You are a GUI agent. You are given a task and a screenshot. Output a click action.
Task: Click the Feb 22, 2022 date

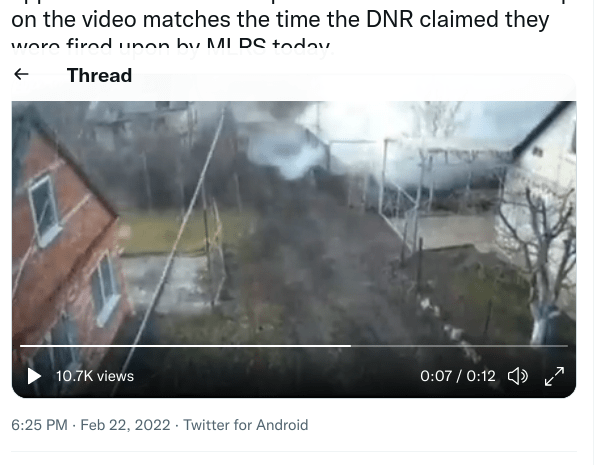pyautogui.click(x=125, y=425)
